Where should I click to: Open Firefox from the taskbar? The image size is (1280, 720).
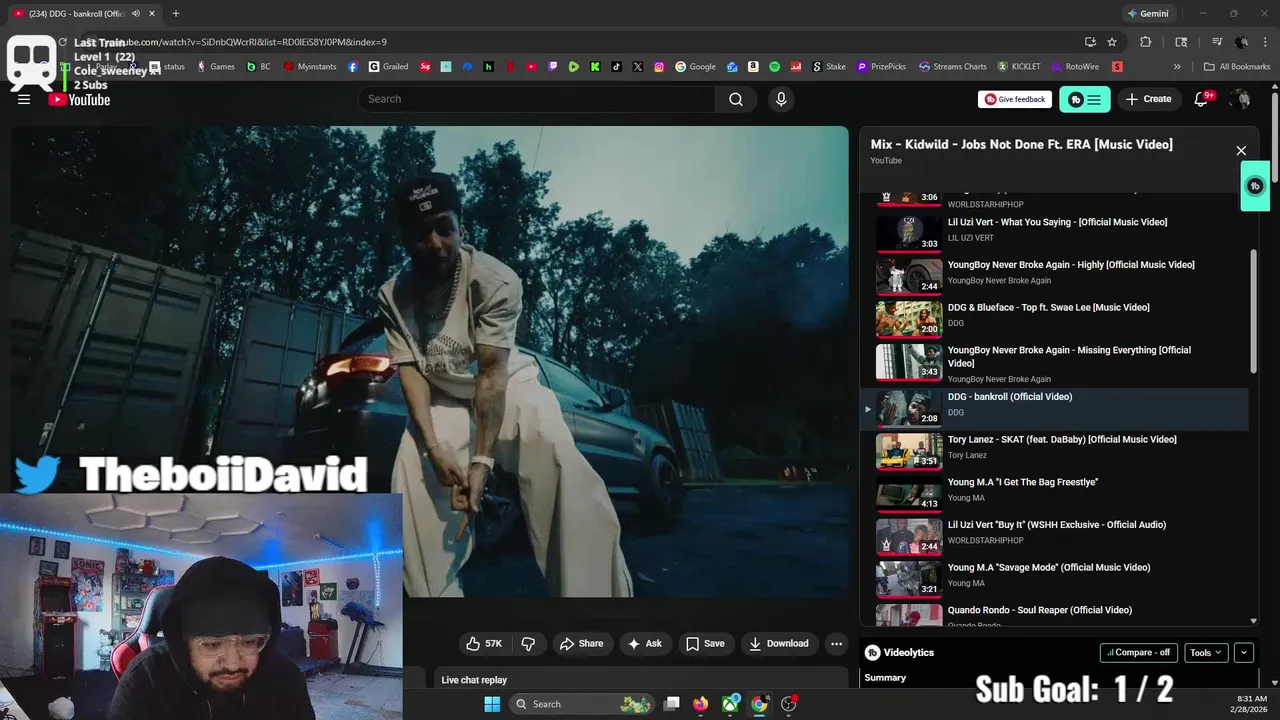(701, 704)
